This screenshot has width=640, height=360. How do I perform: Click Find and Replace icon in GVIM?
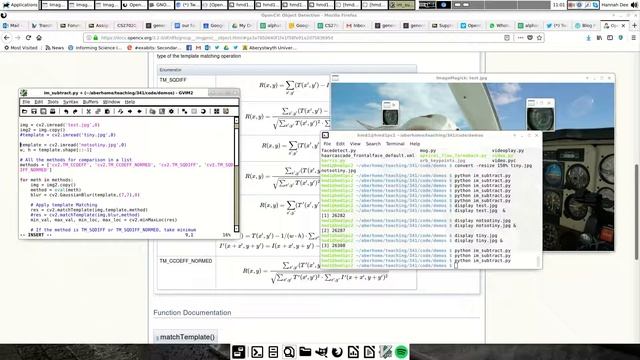pos(120,111)
